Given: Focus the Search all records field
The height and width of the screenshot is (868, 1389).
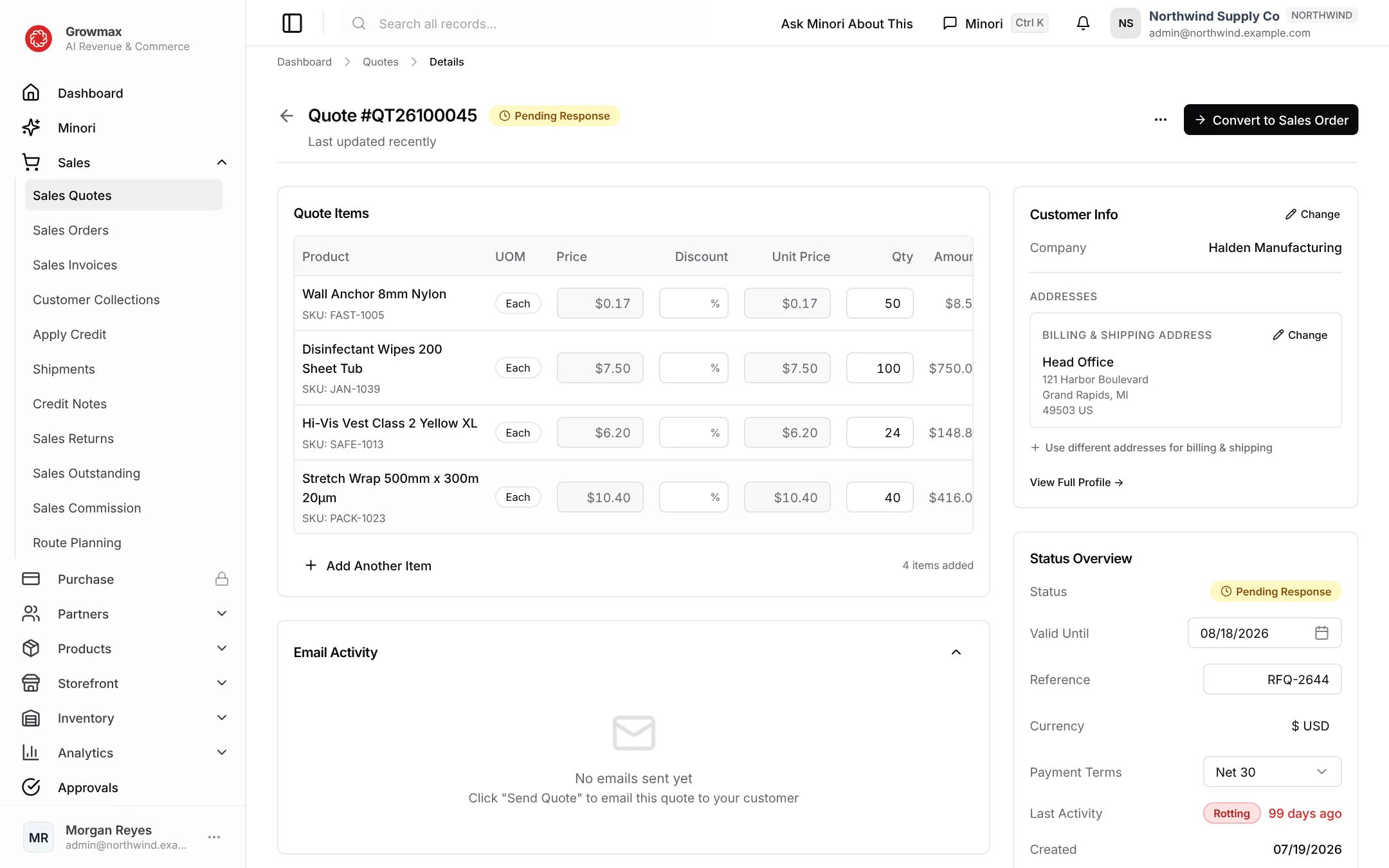Looking at the screenshot, I should [x=526, y=23].
